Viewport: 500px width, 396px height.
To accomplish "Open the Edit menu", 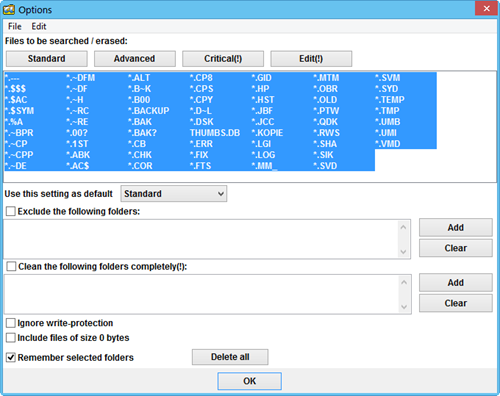I will pyautogui.click(x=39, y=26).
